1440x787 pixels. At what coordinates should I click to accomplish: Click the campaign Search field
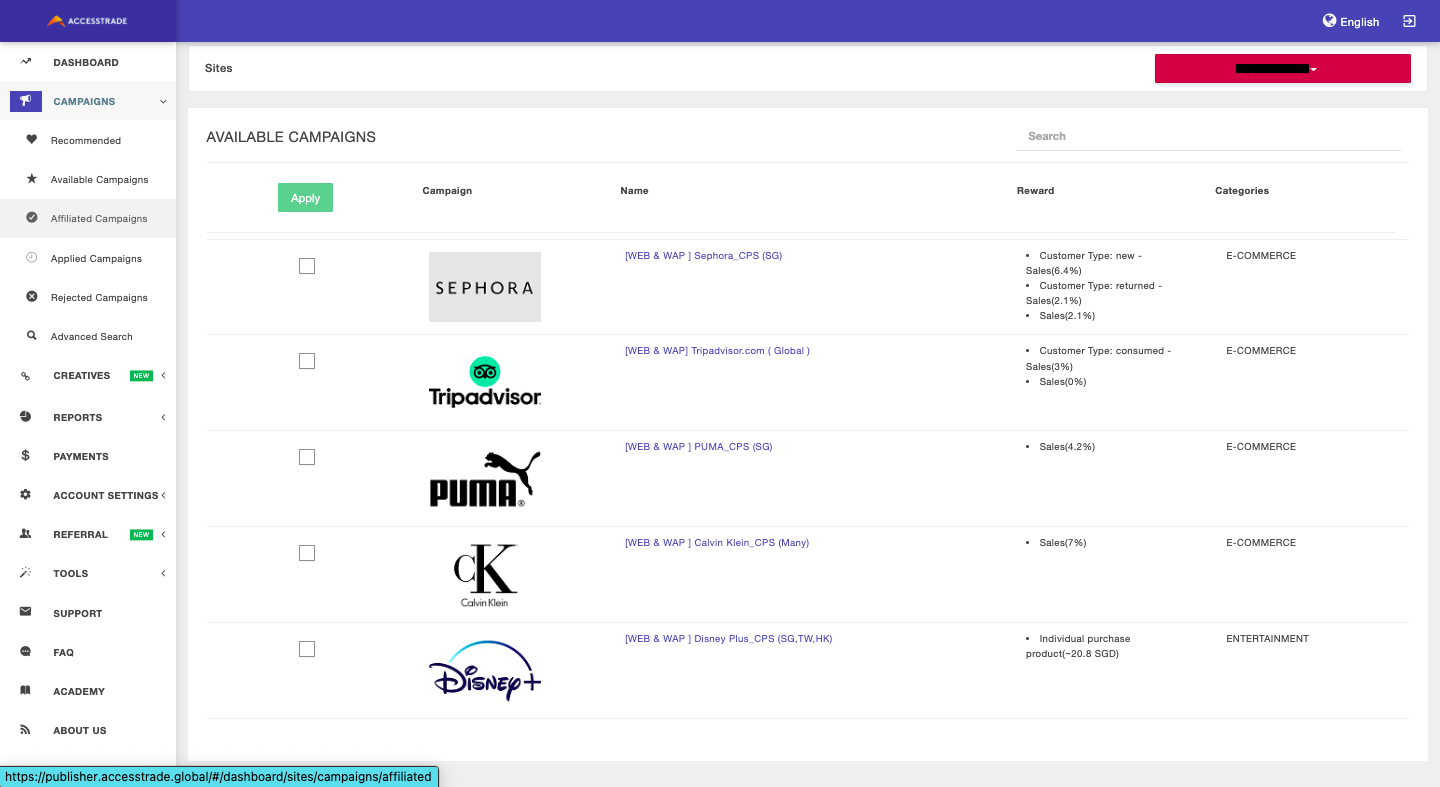tap(1207, 136)
